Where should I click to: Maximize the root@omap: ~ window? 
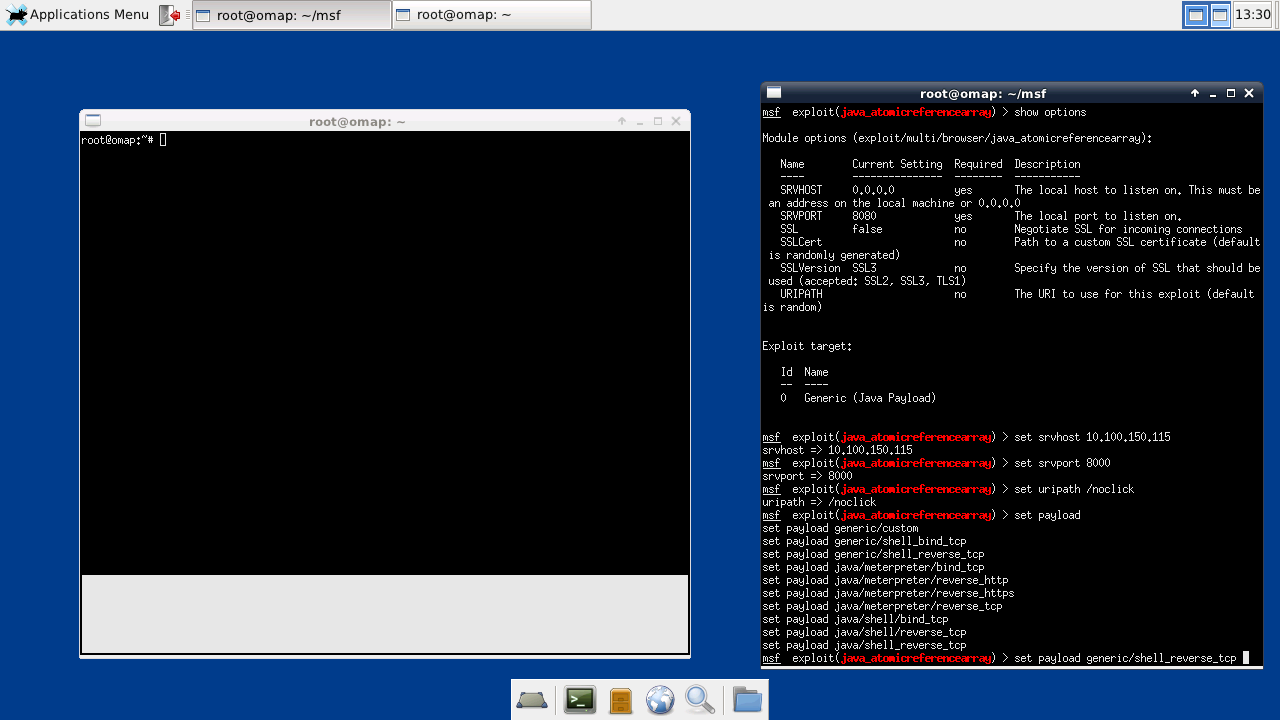(x=658, y=121)
